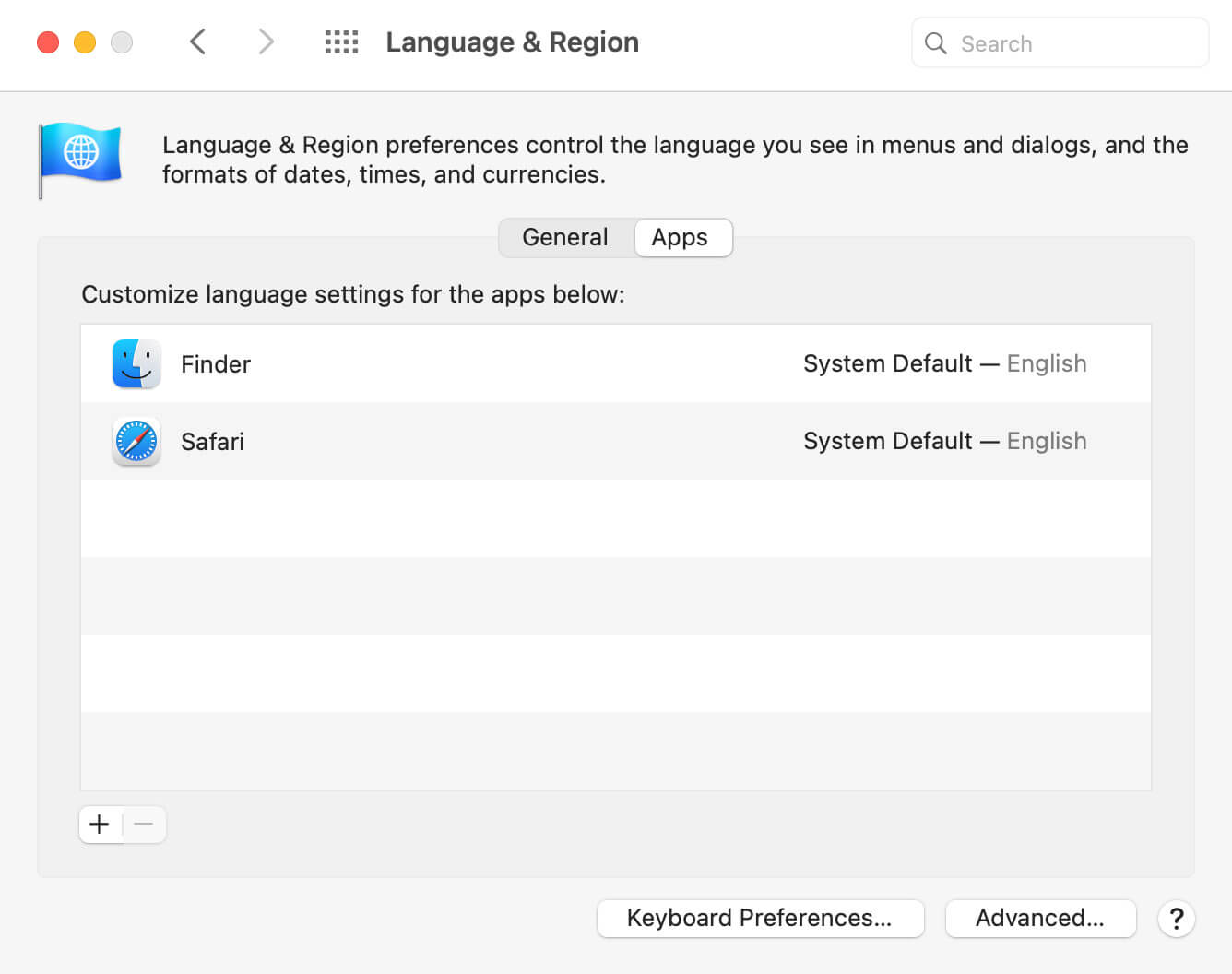This screenshot has width=1232, height=974.
Task: Select the Safari row label
Action: tap(213, 442)
